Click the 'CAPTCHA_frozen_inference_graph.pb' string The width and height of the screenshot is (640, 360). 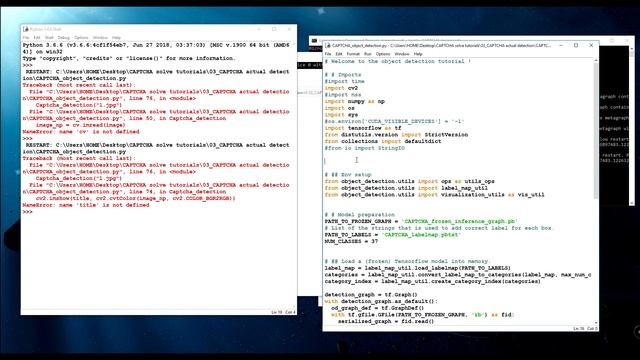(x=460, y=221)
